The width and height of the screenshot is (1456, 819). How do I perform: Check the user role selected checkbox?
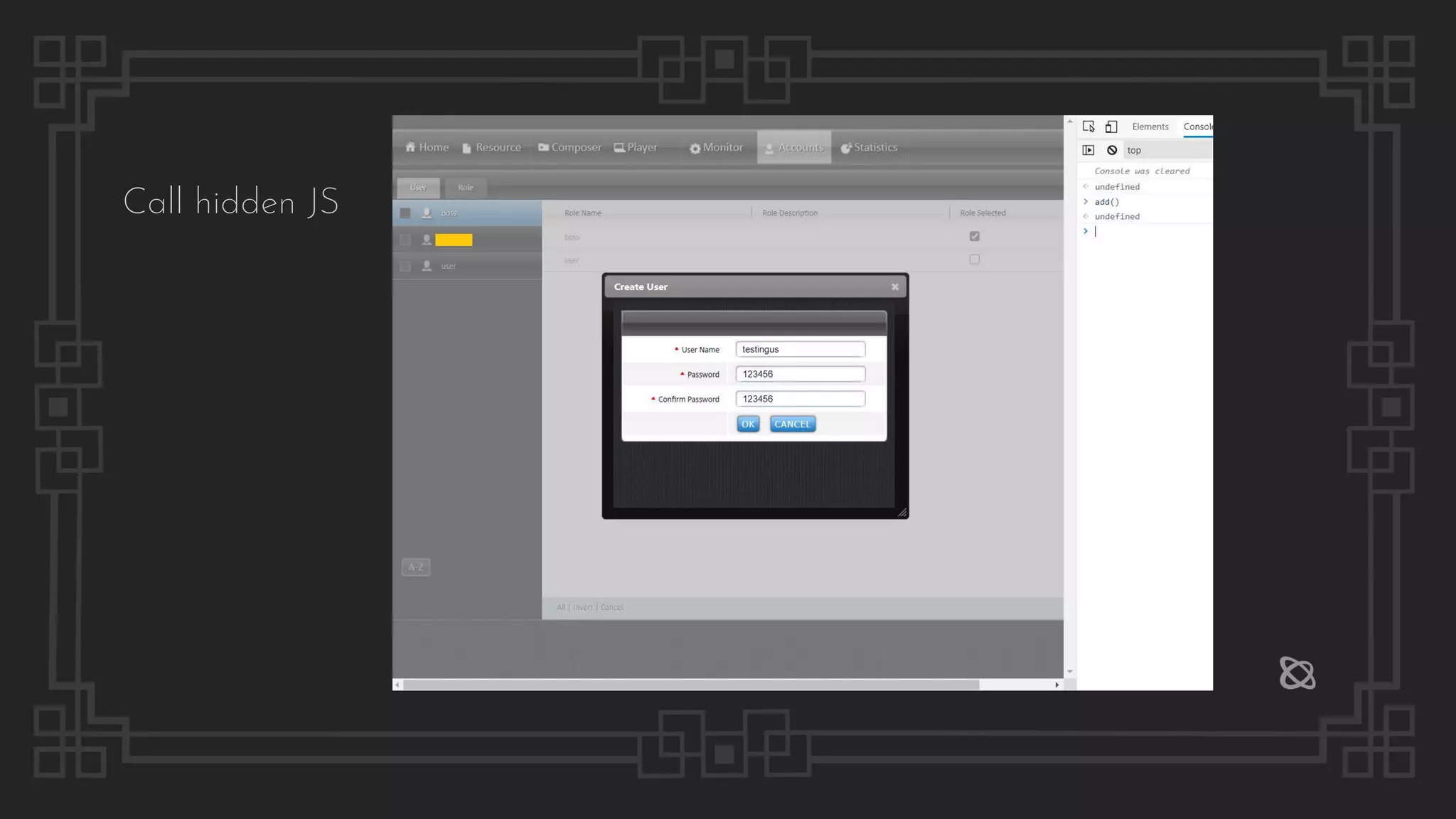(975, 259)
